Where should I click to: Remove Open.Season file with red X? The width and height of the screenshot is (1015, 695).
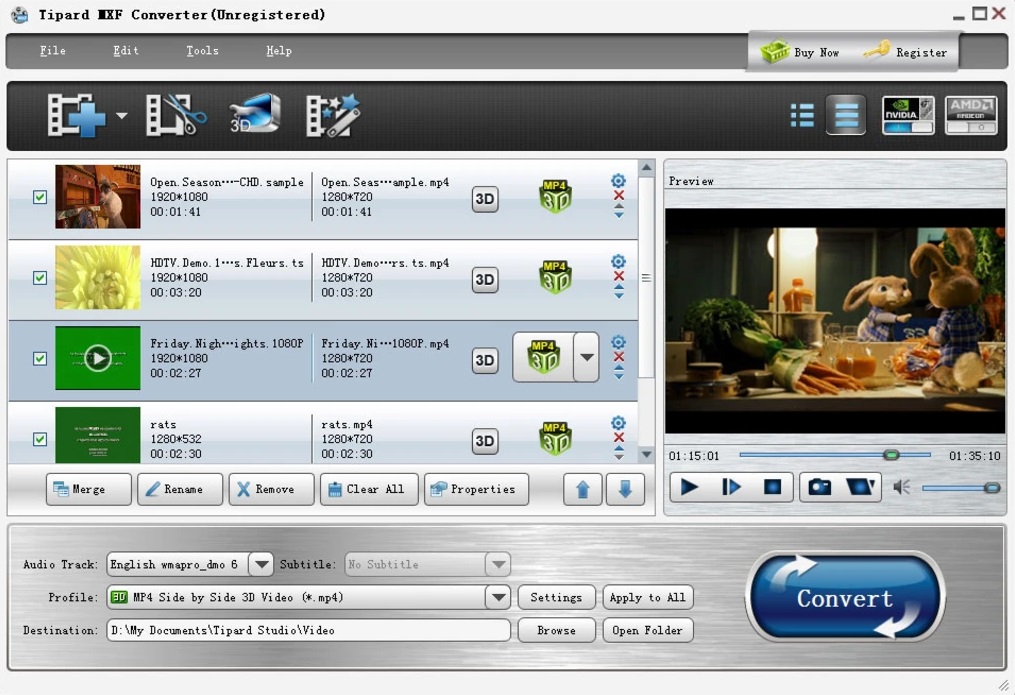coord(619,195)
